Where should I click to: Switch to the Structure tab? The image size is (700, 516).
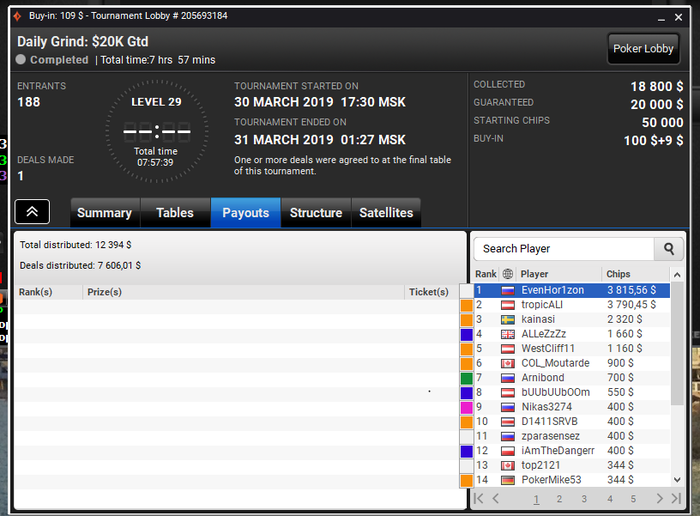316,213
